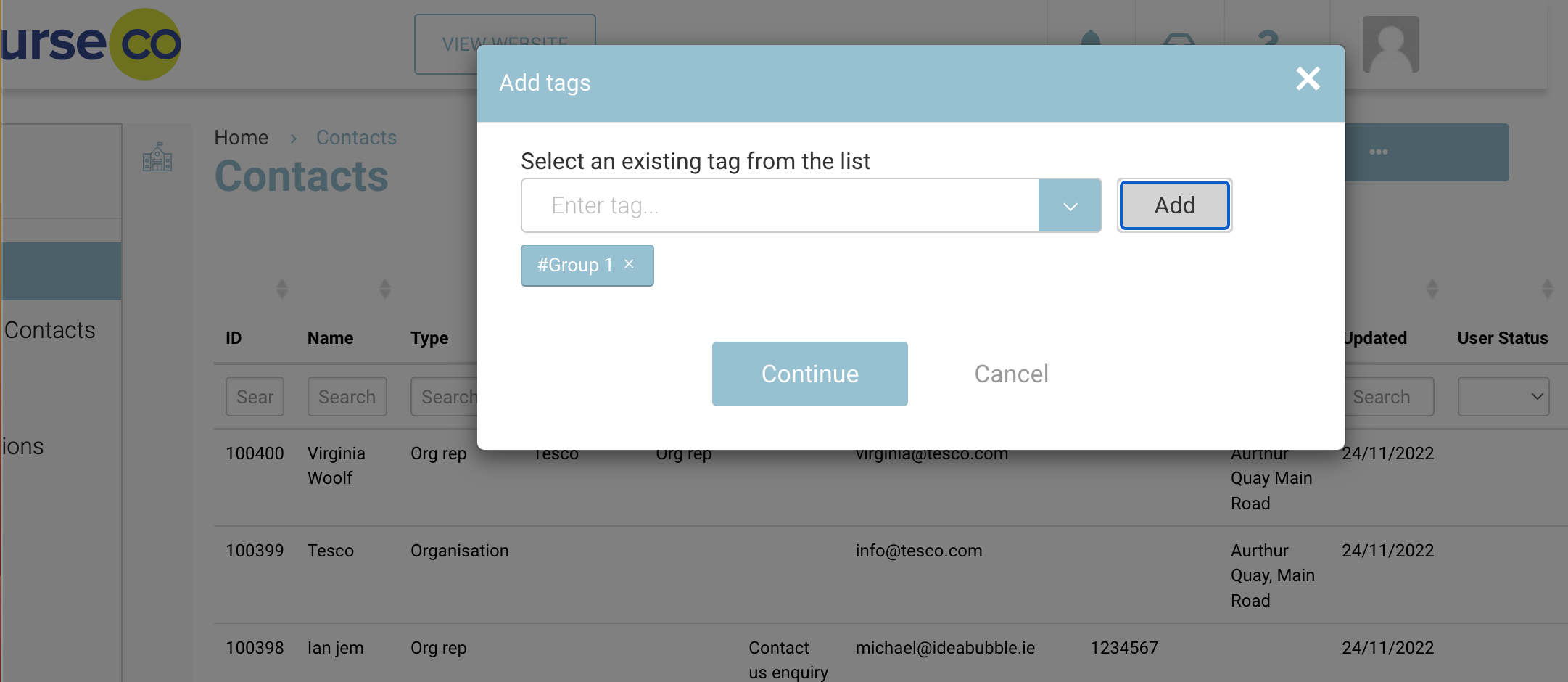This screenshot has width=1568, height=682.
Task: Cancel the Add tags dialog
Action: click(1011, 374)
